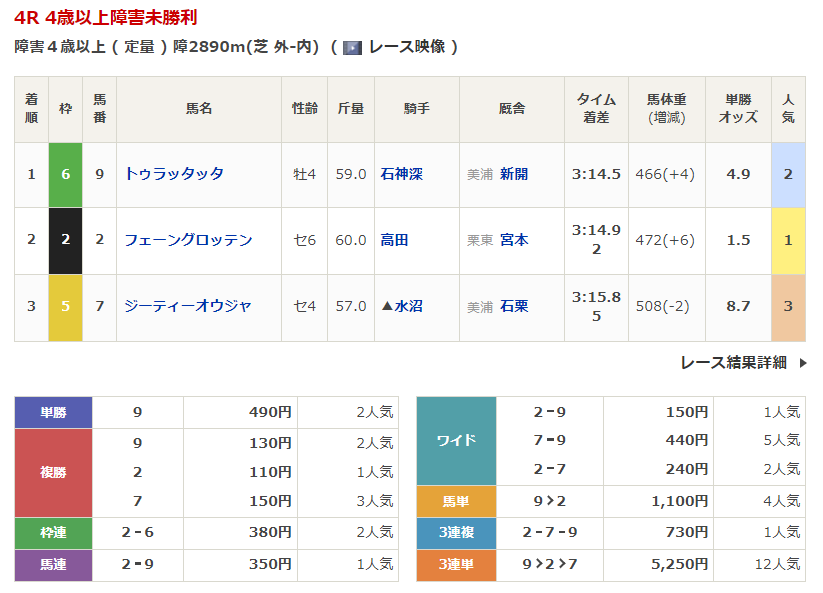823x593 pixels.
Task: Open horse トウラッタッタ profile
Action: tap(174, 174)
